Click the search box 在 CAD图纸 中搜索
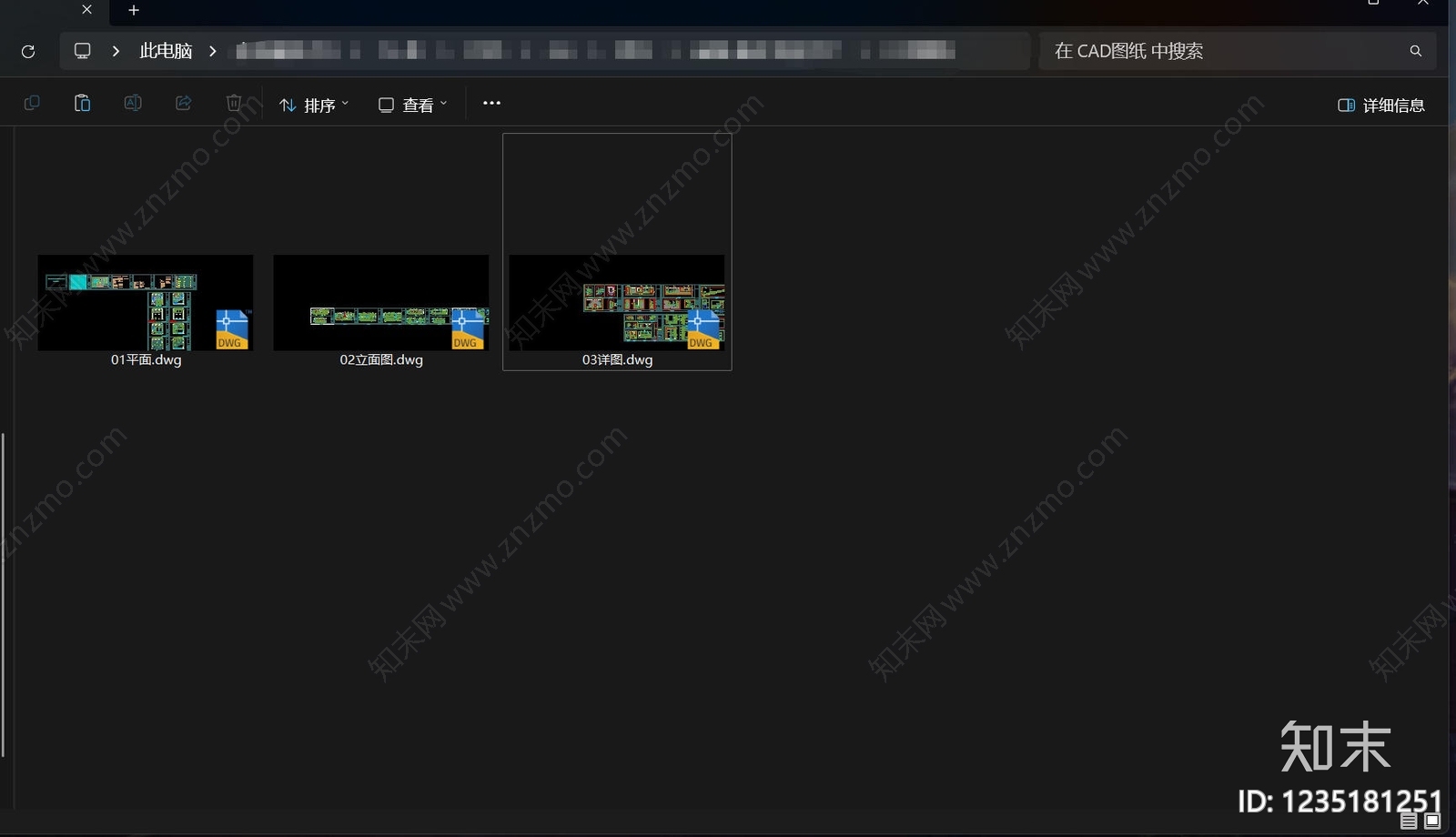 [x=1238, y=51]
